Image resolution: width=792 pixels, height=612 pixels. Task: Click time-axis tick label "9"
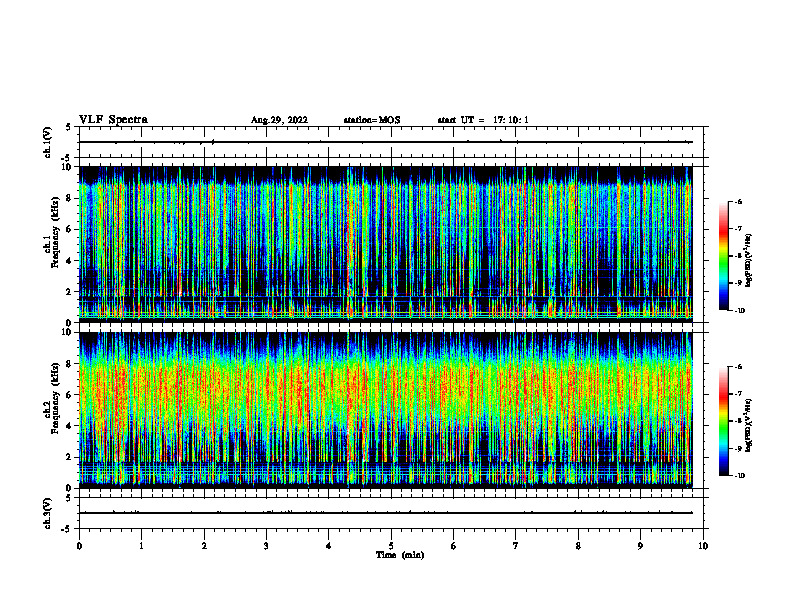[x=640, y=546]
